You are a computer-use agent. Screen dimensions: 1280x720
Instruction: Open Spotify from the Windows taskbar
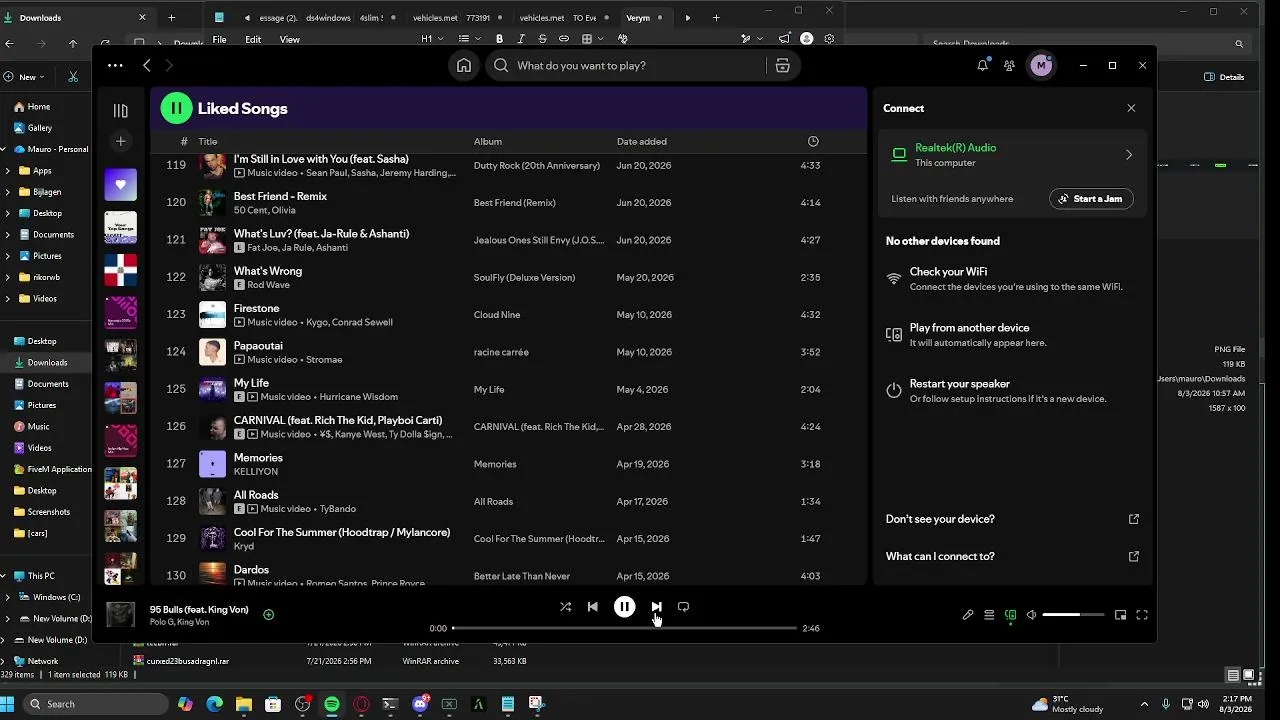[x=332, y=704]
